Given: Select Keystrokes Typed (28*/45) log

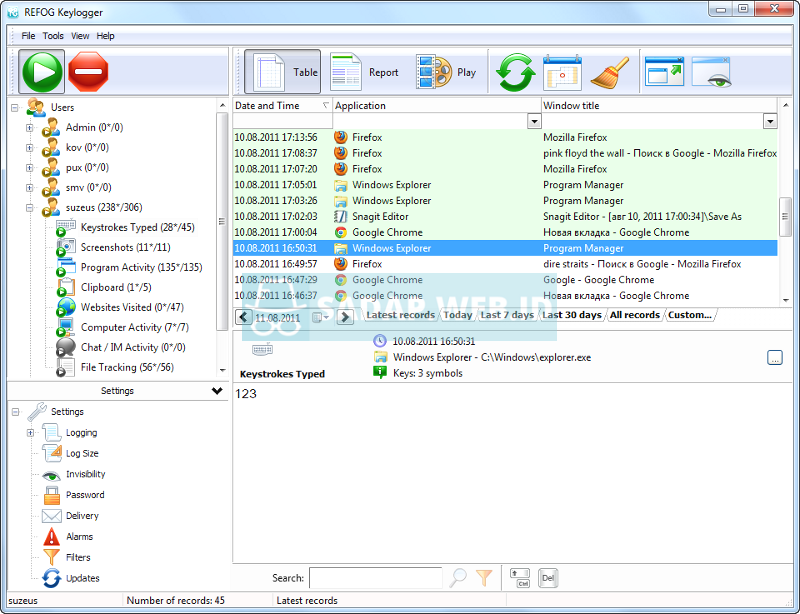Looking at the screenshot, I should (137, 227).
